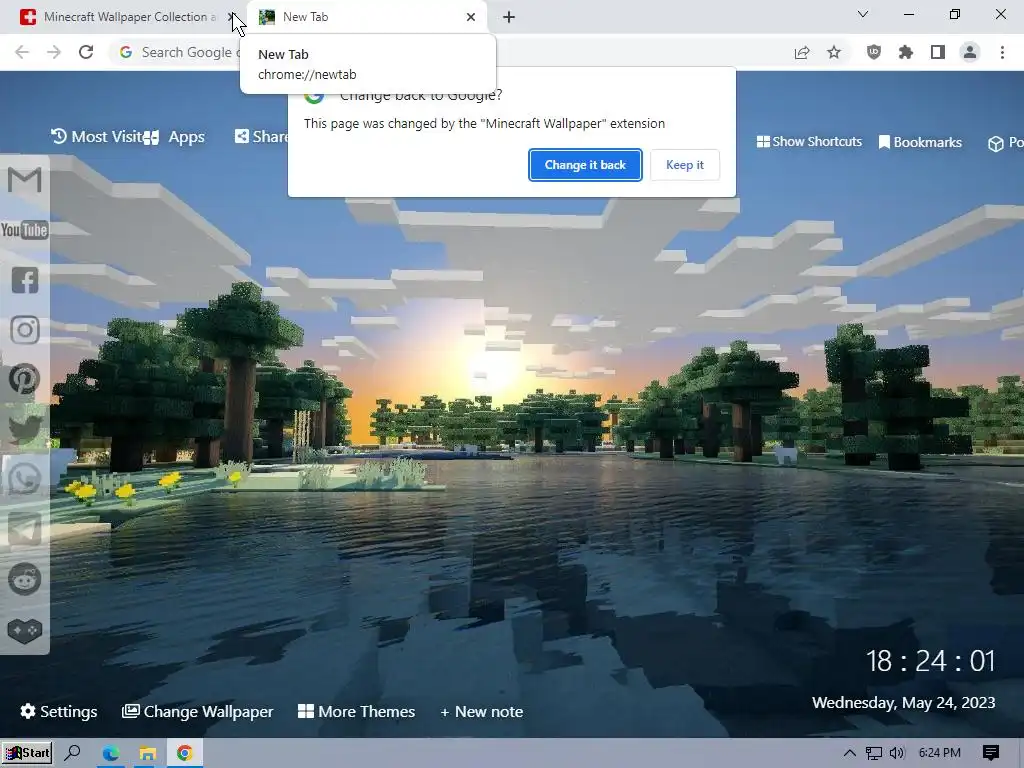Open the Windows Start button
Viewport: 1024px width, 768px height.
27,753
